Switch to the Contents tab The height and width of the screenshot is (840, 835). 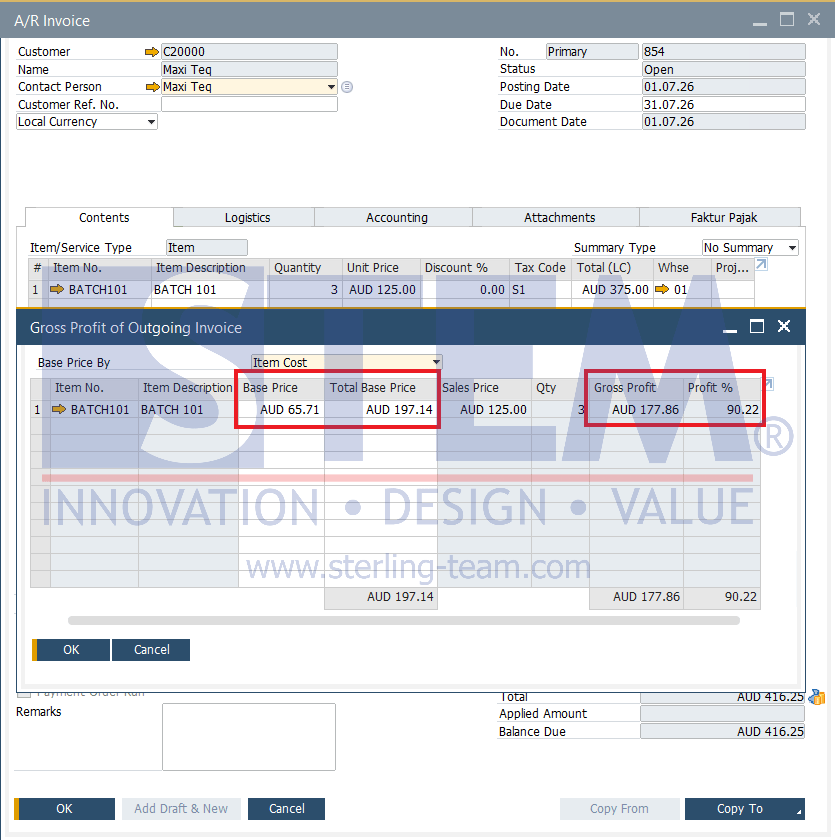pos(104,218)
